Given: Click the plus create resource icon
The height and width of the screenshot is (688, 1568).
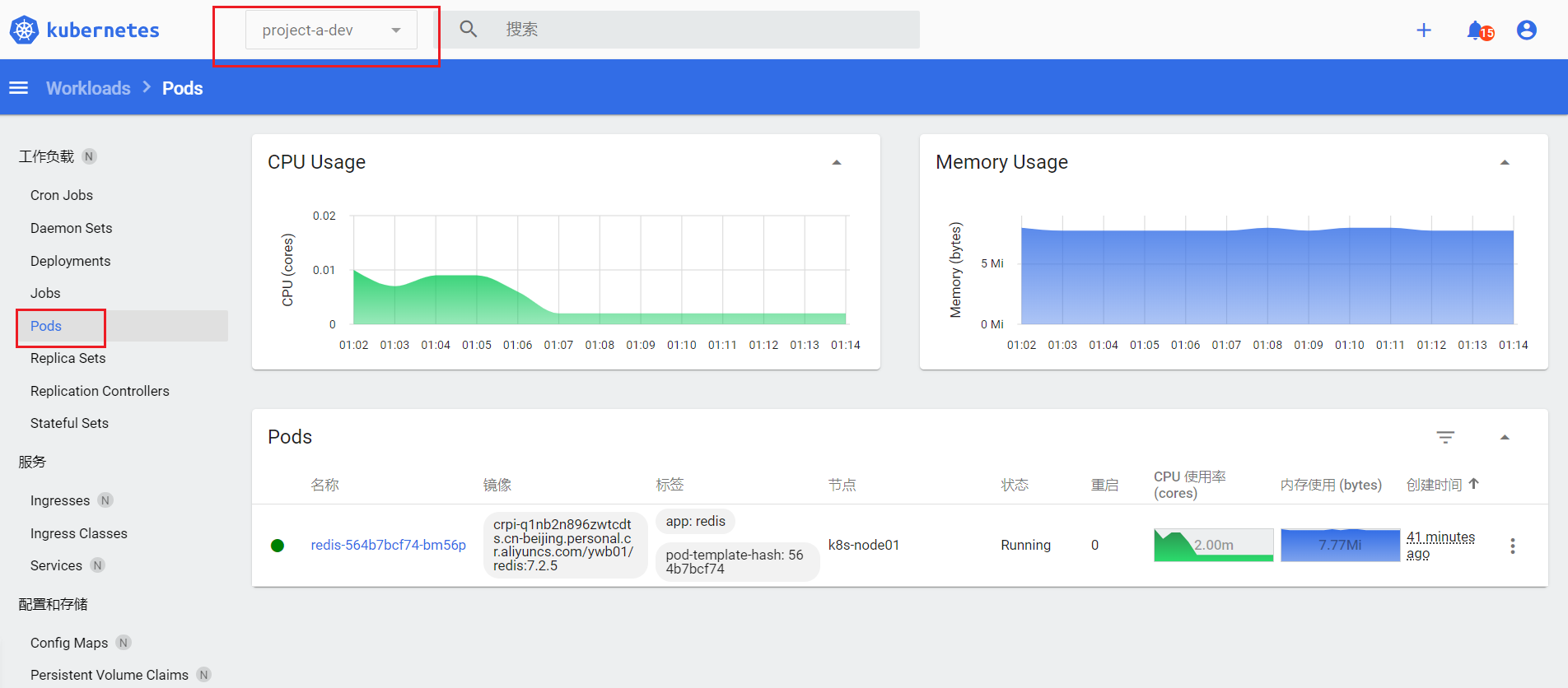Looking at the screenshot, I should [1423, 30].
